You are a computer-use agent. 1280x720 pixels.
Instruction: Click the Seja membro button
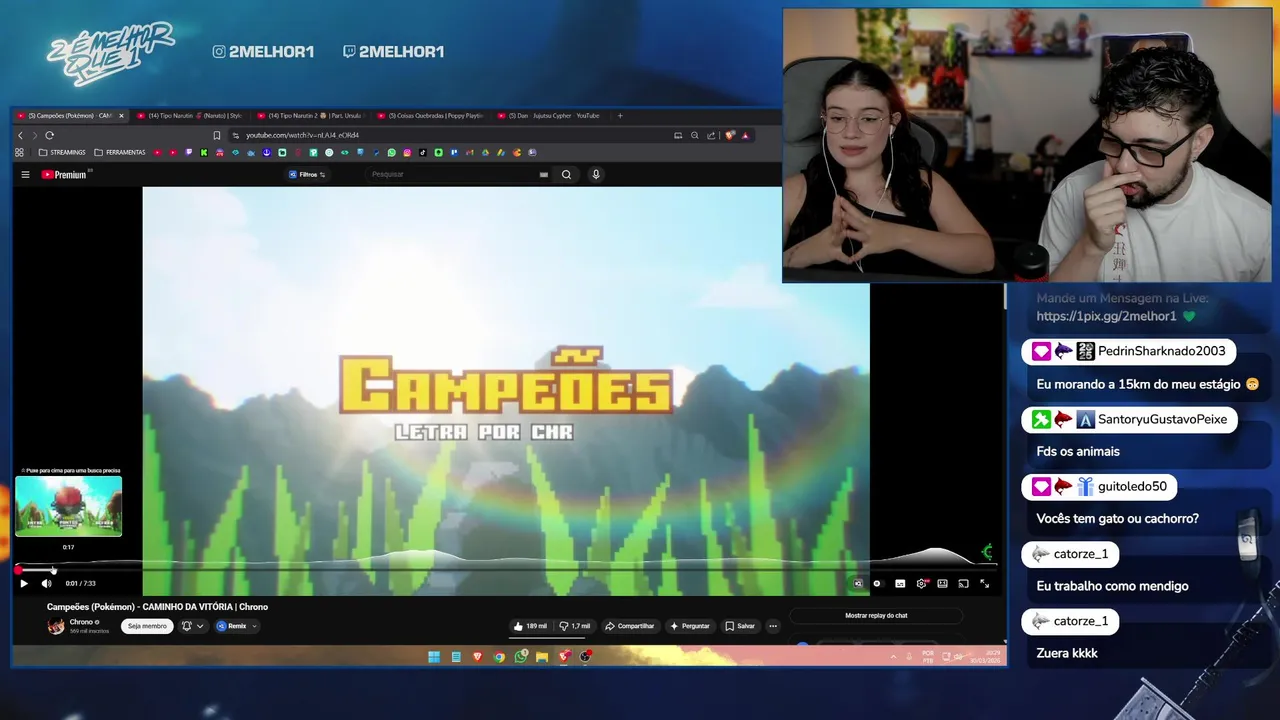click(x=147, y=626)
